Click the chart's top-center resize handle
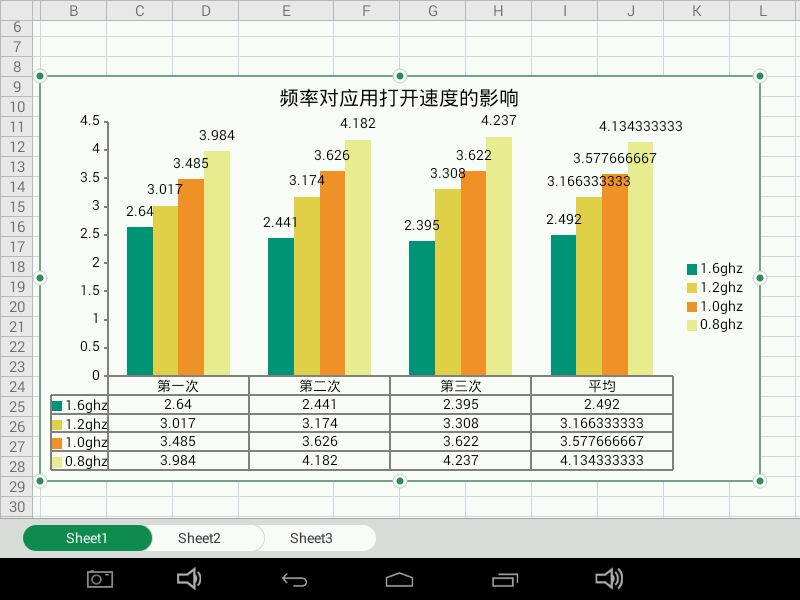This screenshot has width=800, height=600. point(400,76)
